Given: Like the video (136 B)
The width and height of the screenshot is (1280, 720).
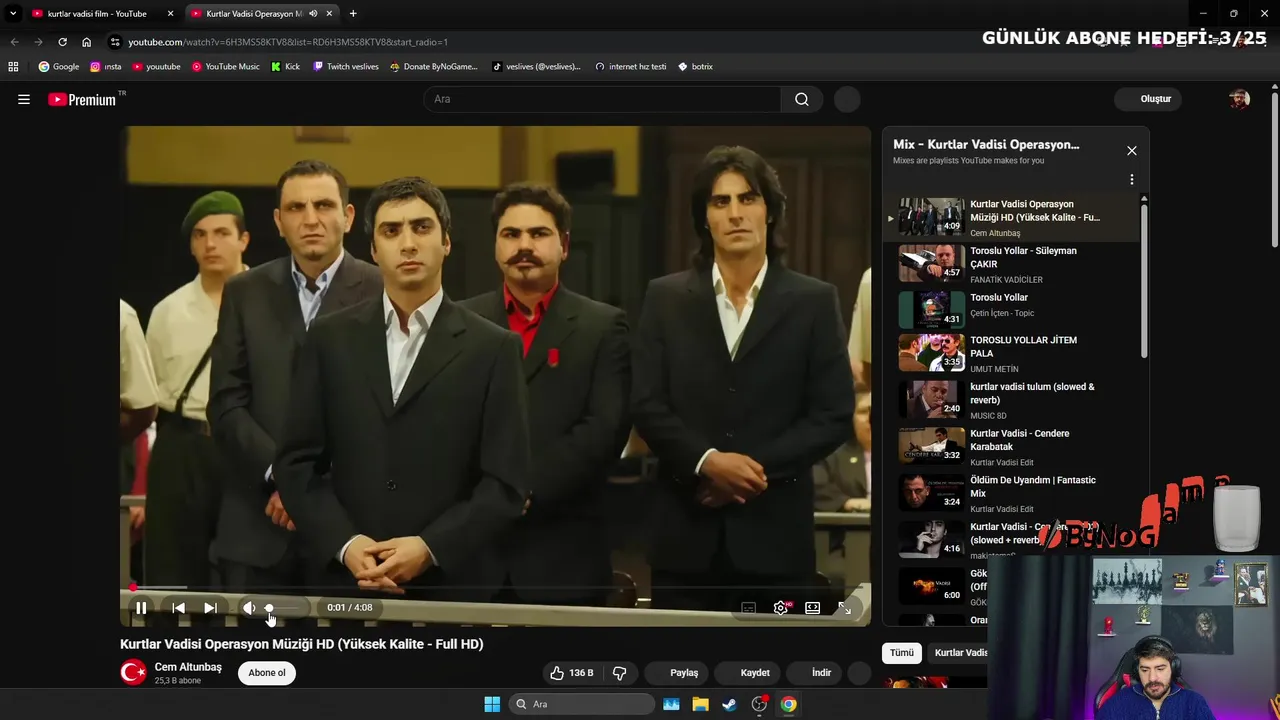Looking at the screenshot, I should click(x=571, y=673).
